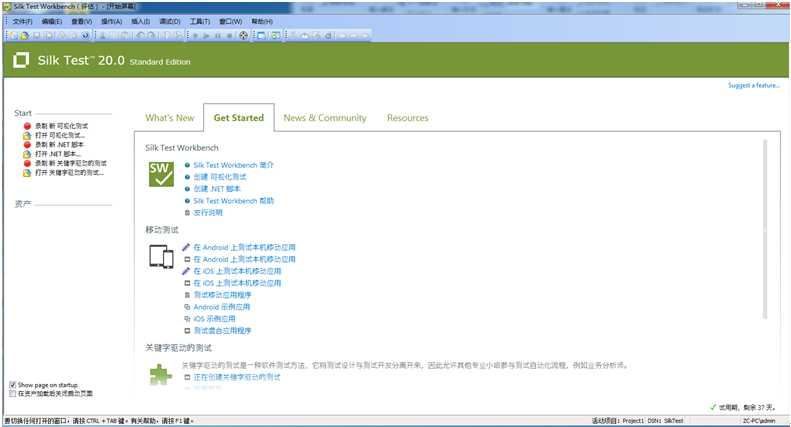Click the Silk Test Workbench section heading

click(182, 148)
